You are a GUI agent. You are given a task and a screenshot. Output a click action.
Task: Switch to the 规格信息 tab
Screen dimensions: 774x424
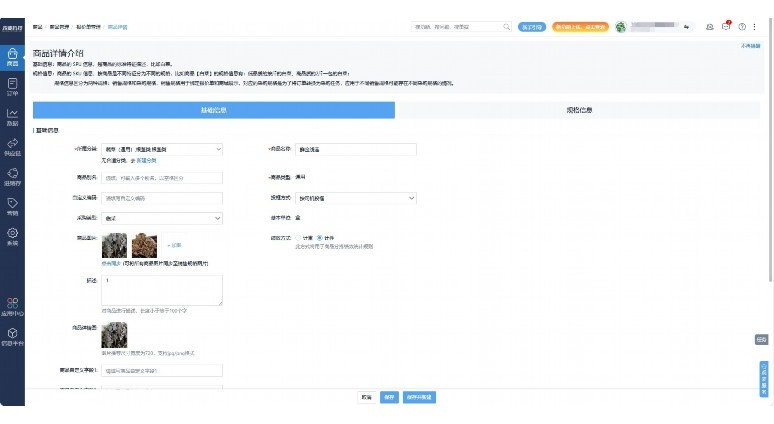pyautogui.click(x=579, y=110)
